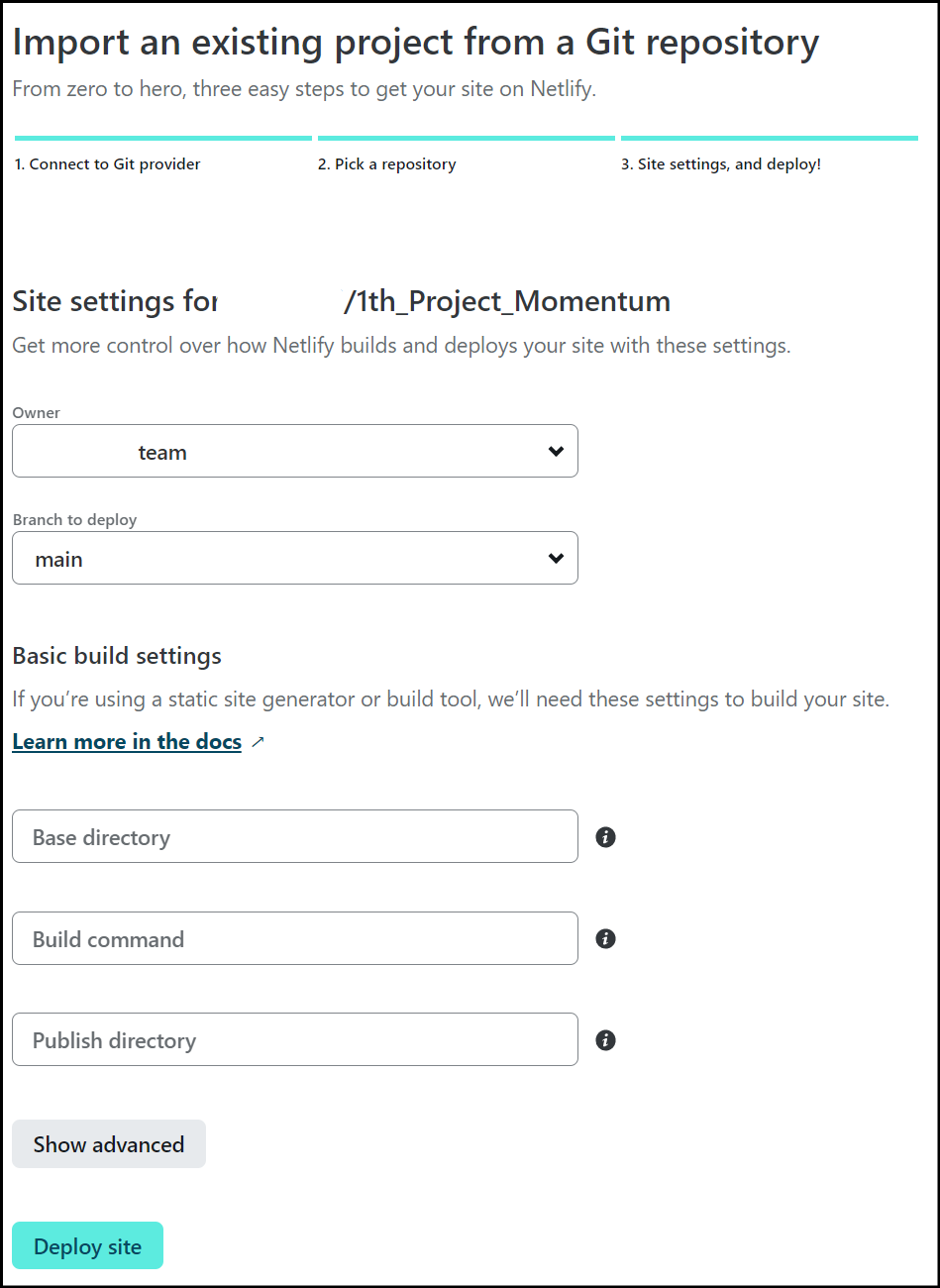
Task: Click the Owner field label
Action: (37, 413)
